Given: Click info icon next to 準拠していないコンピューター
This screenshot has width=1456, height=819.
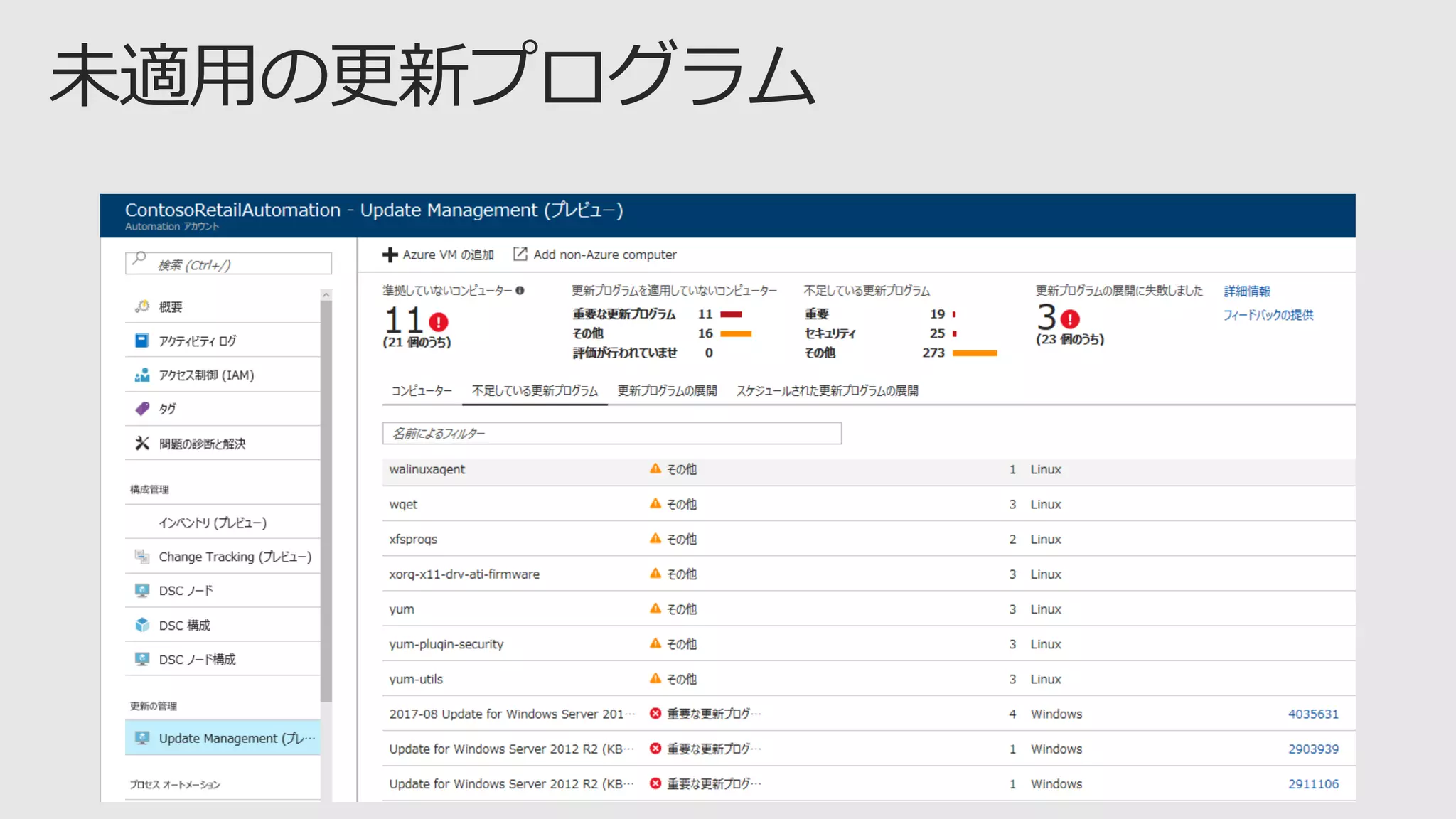Looking at the screenshot, I should tap(520, 290).
